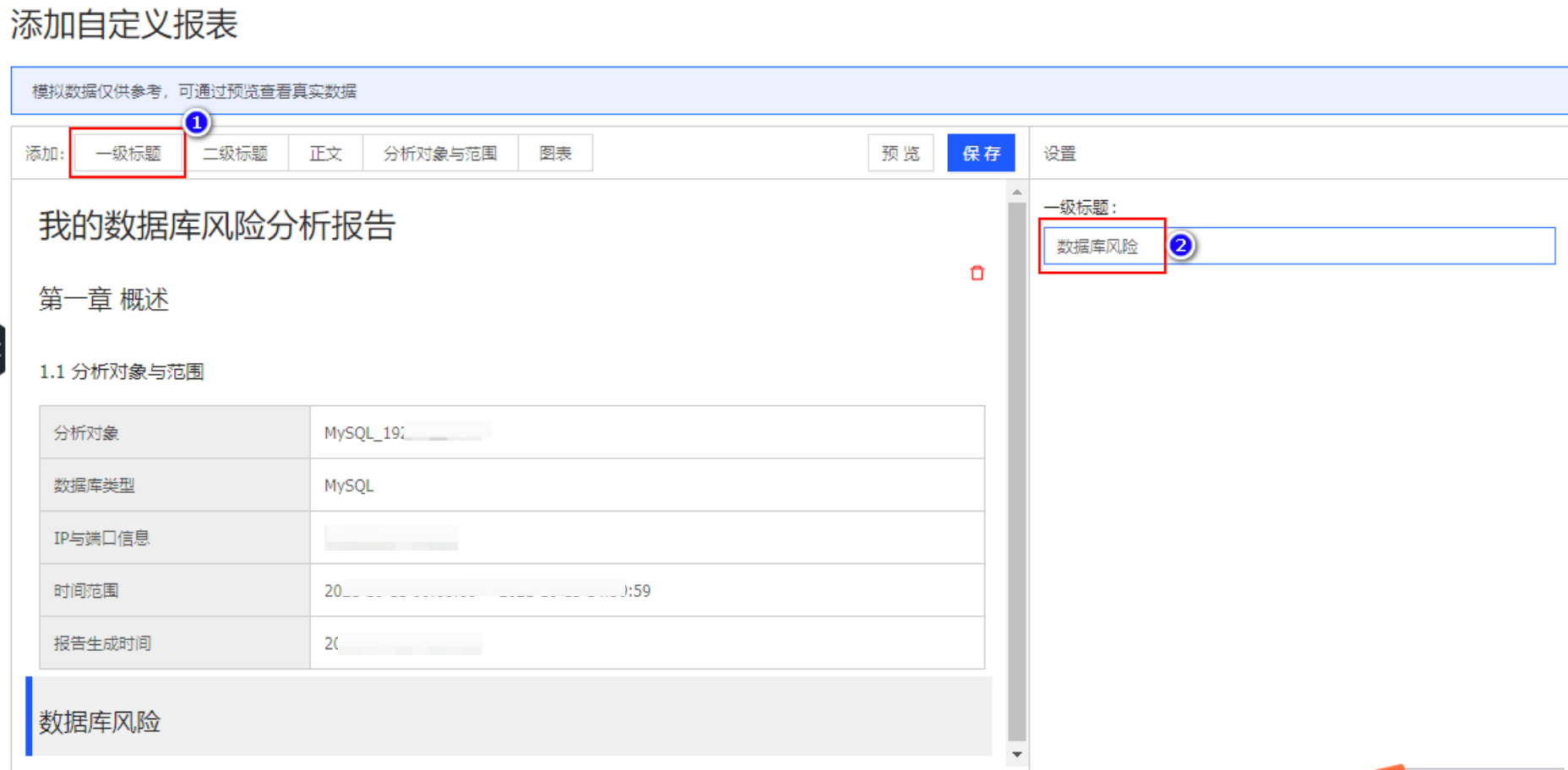
Task: Click the IP与端口信息 table cell
Action: [x=175, y=538]
